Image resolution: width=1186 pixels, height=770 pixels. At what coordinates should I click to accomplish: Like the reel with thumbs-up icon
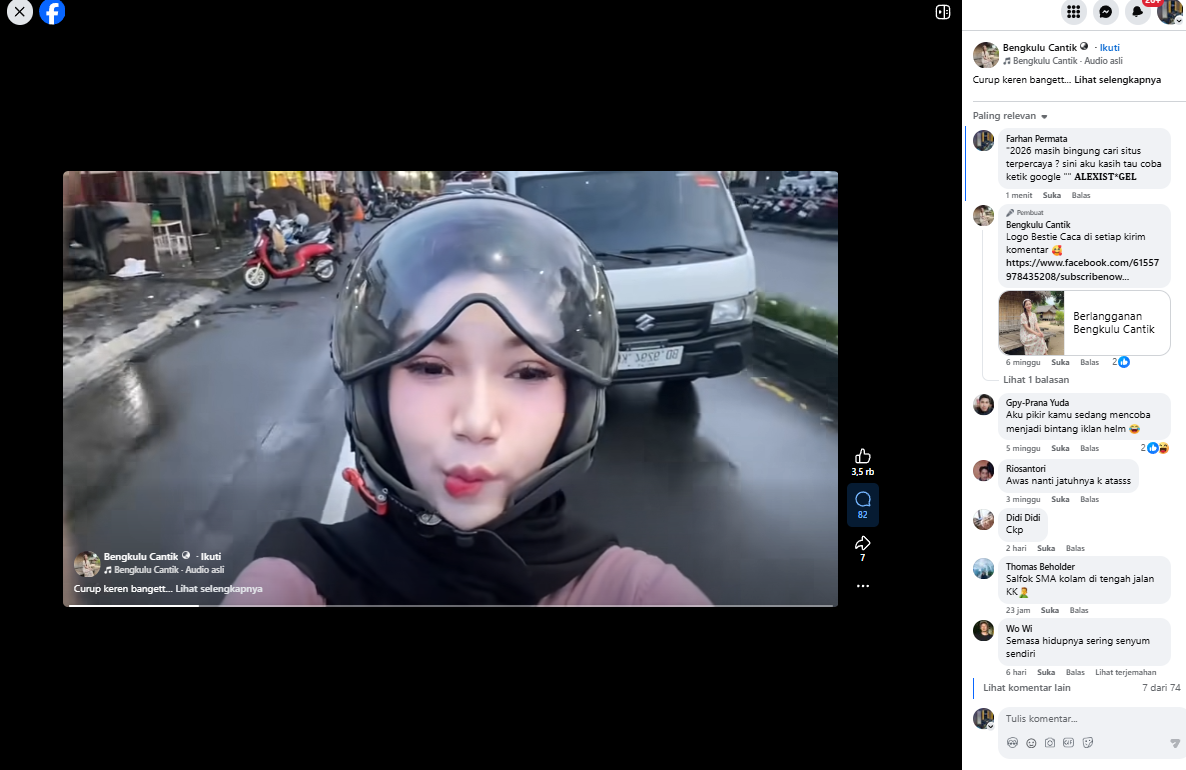(862, 456)
